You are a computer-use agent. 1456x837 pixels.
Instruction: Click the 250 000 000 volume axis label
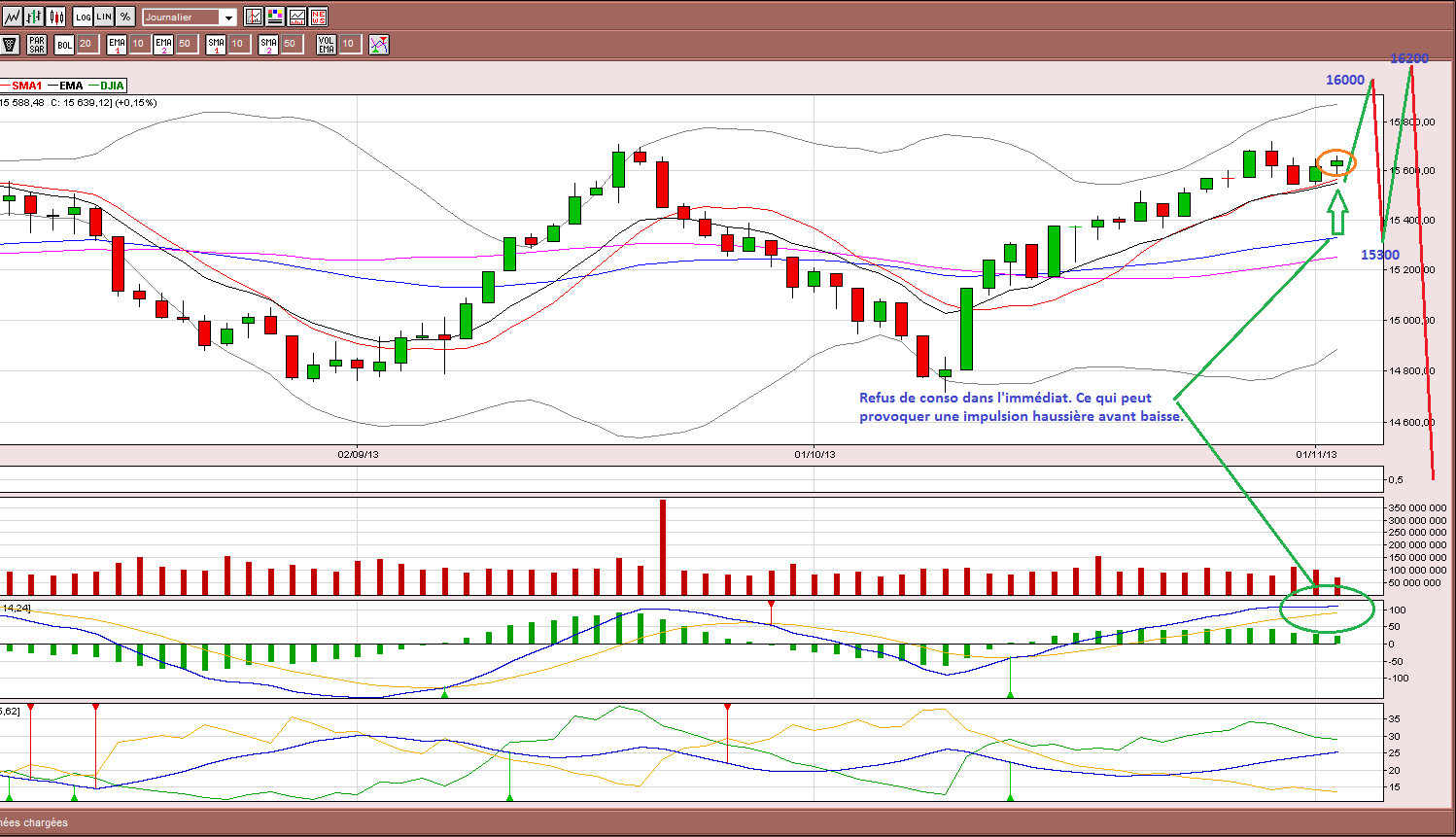pyautogui.click(x=1416, y=533)
